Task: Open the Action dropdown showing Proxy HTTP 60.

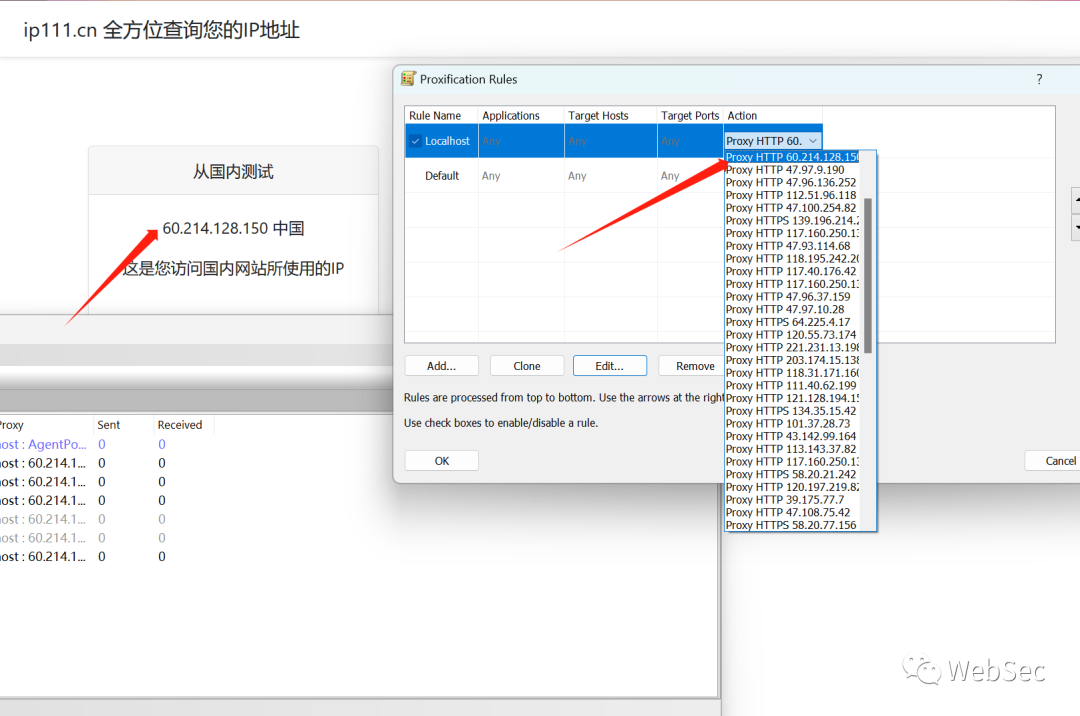Action: click(773, 141)
